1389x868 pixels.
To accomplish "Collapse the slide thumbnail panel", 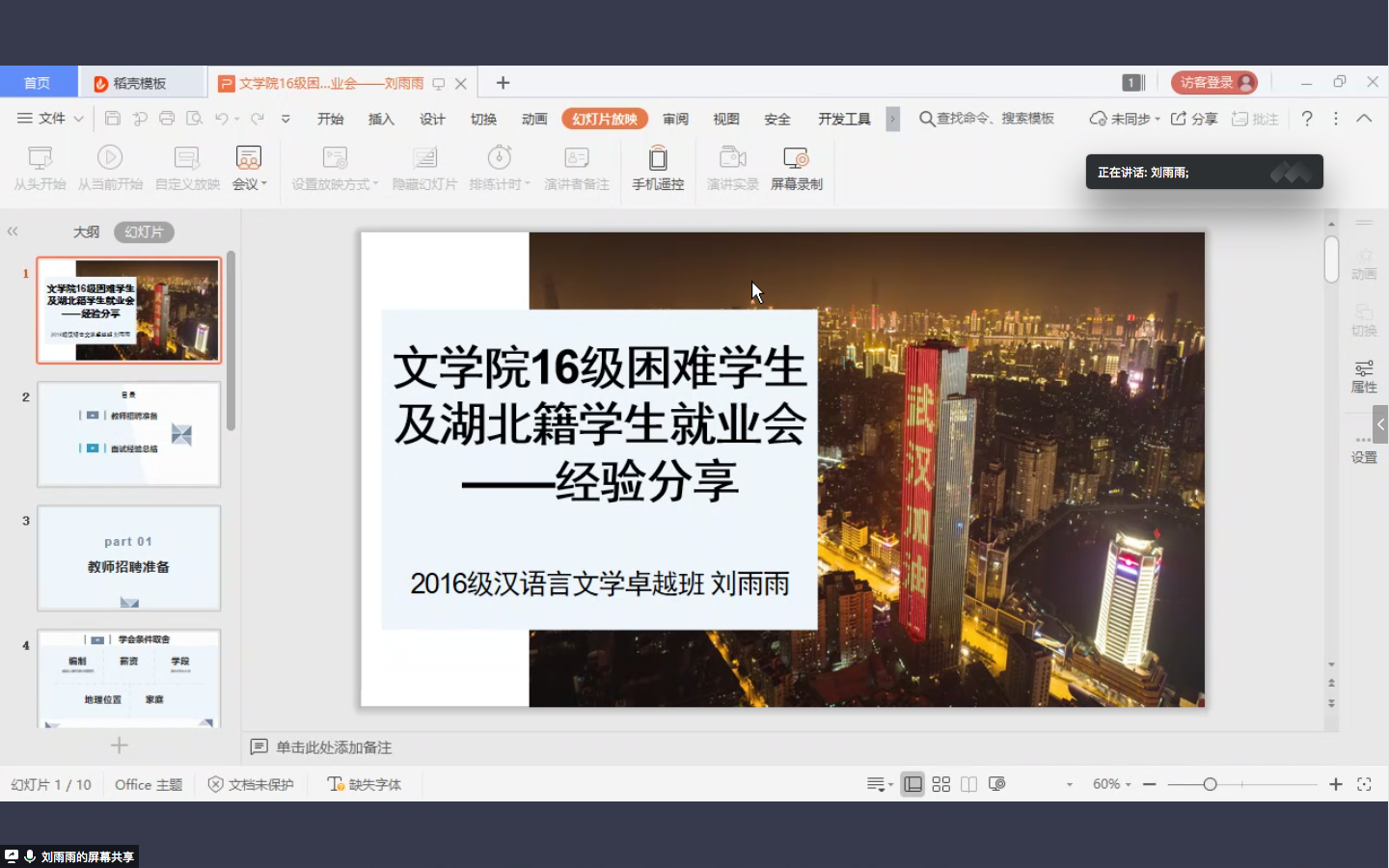I will point(13,231).
